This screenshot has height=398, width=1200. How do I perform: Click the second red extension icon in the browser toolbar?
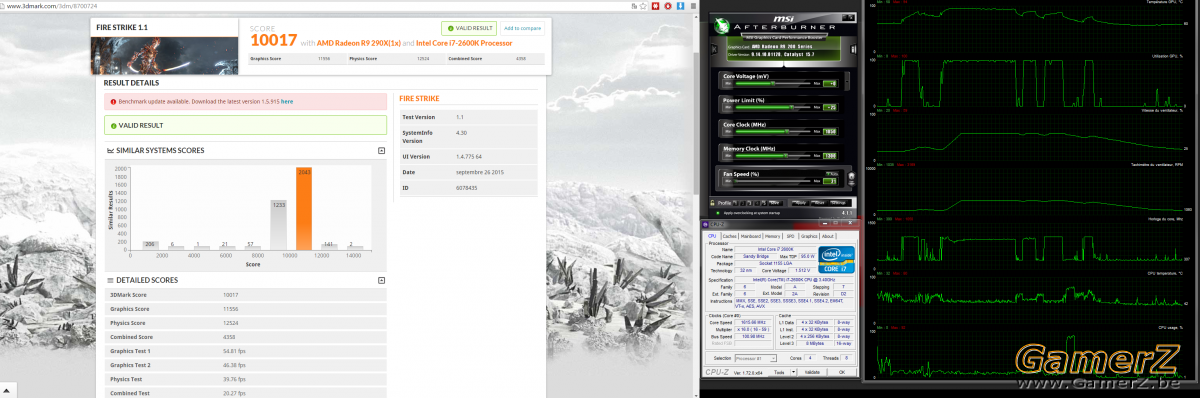668,6
